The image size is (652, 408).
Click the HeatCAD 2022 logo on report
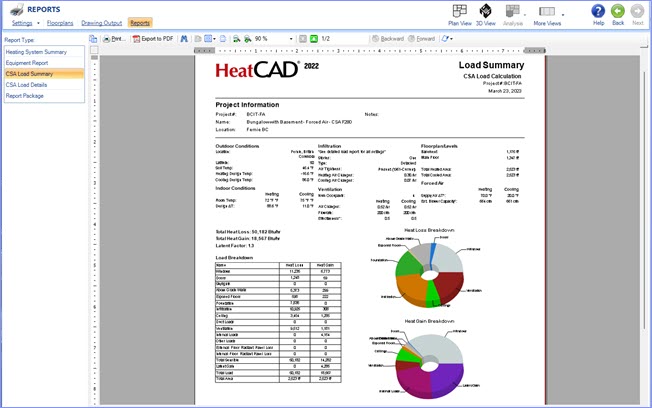(x=267, y=69)
